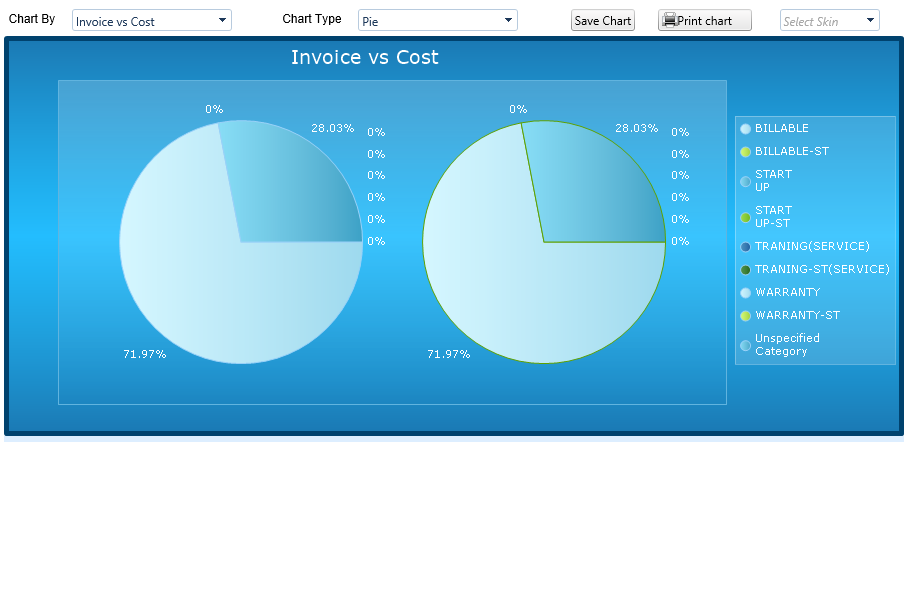Click the START UP-ST legend marker
The image size is (904, 614).
point(745,218)
